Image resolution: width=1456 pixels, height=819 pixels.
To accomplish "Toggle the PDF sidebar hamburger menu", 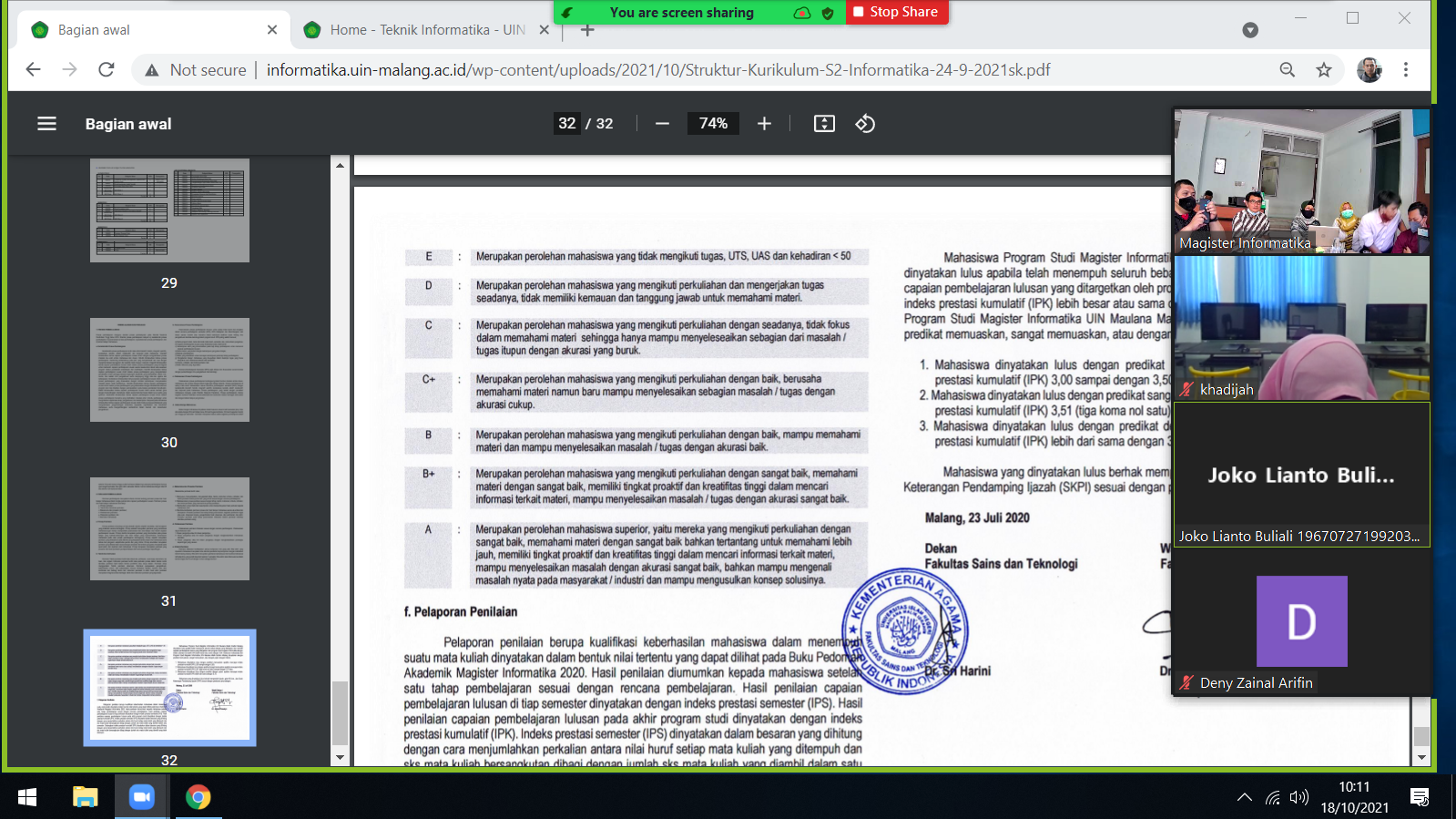I will tap(46, 124).
